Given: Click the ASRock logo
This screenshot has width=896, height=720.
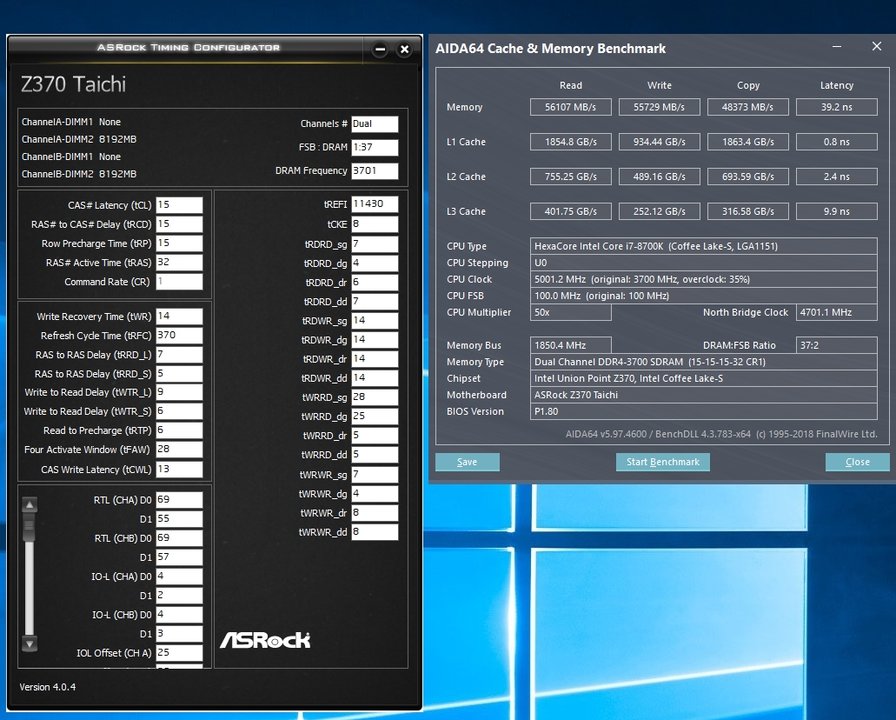Looking at the screenshot, I should click(265, 641).
